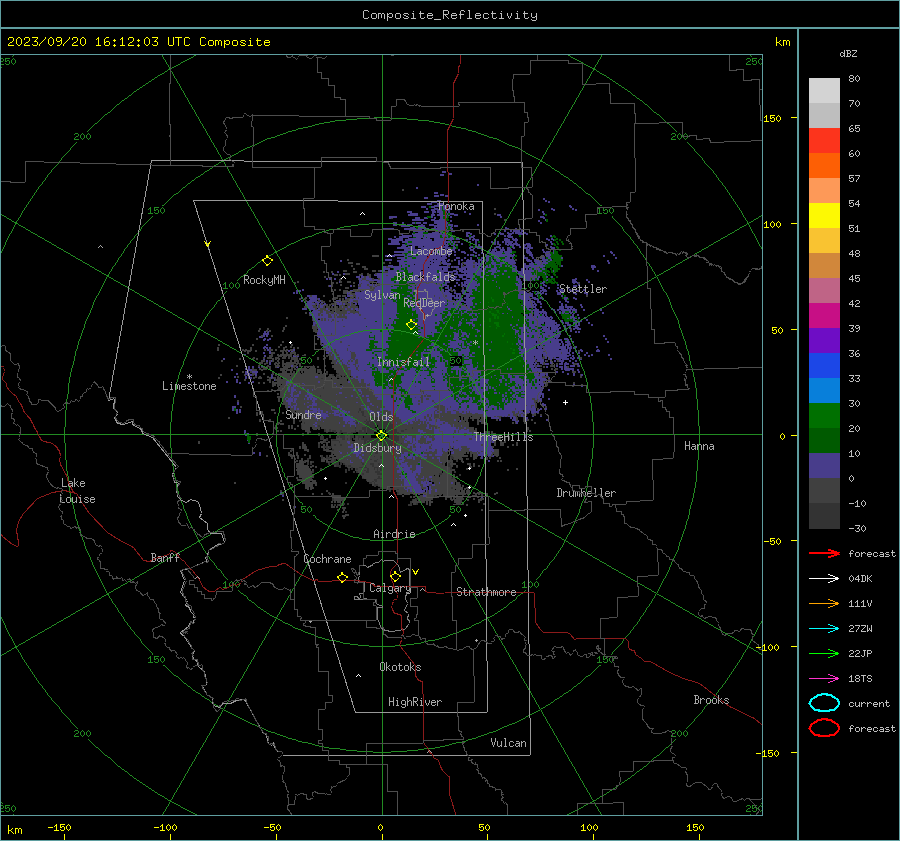
Task: Pick the purple 39 dBZ swatch
Action: pos(824,341)
